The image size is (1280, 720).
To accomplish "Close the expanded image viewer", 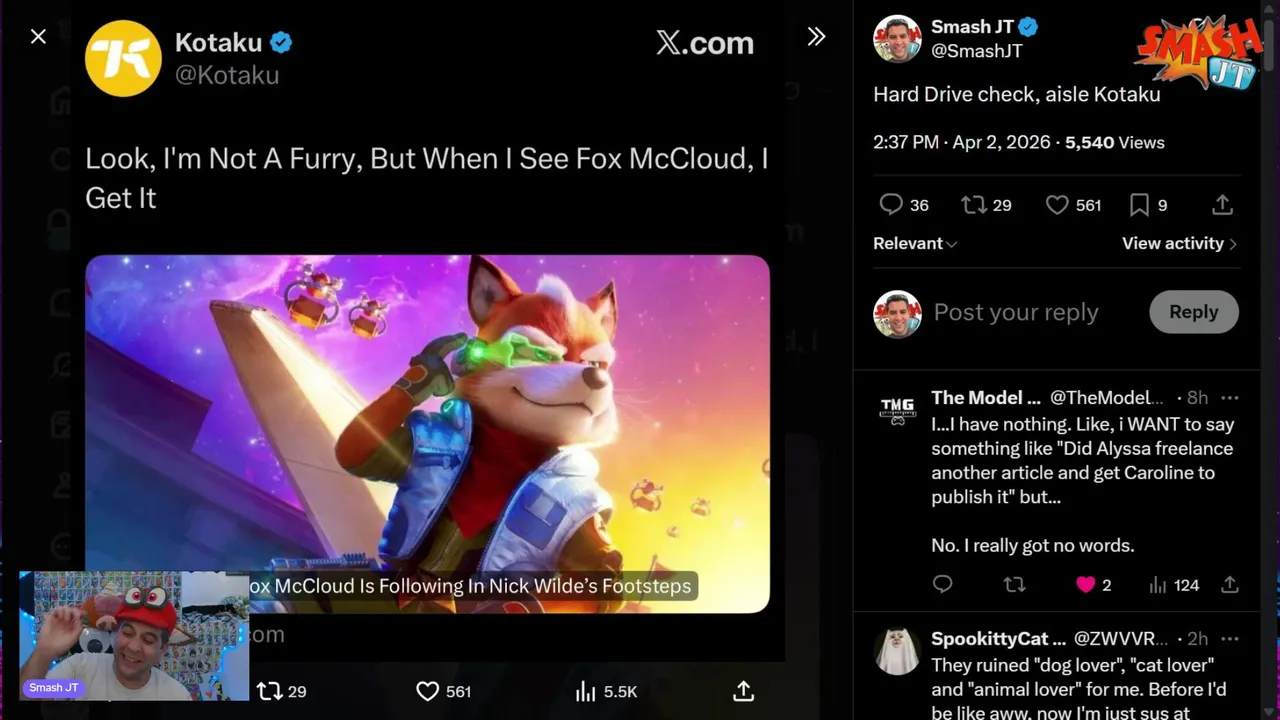I will pos(38,37).
